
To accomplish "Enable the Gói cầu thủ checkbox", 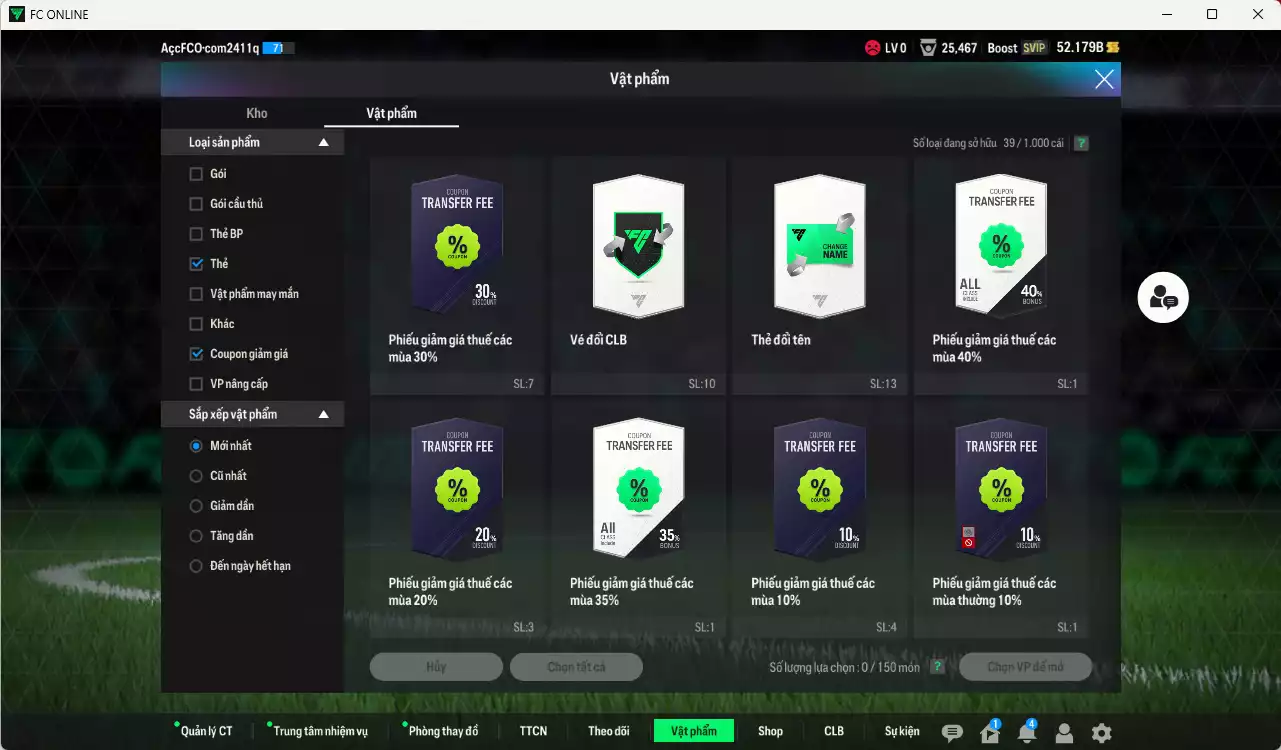I will [196, 204].
